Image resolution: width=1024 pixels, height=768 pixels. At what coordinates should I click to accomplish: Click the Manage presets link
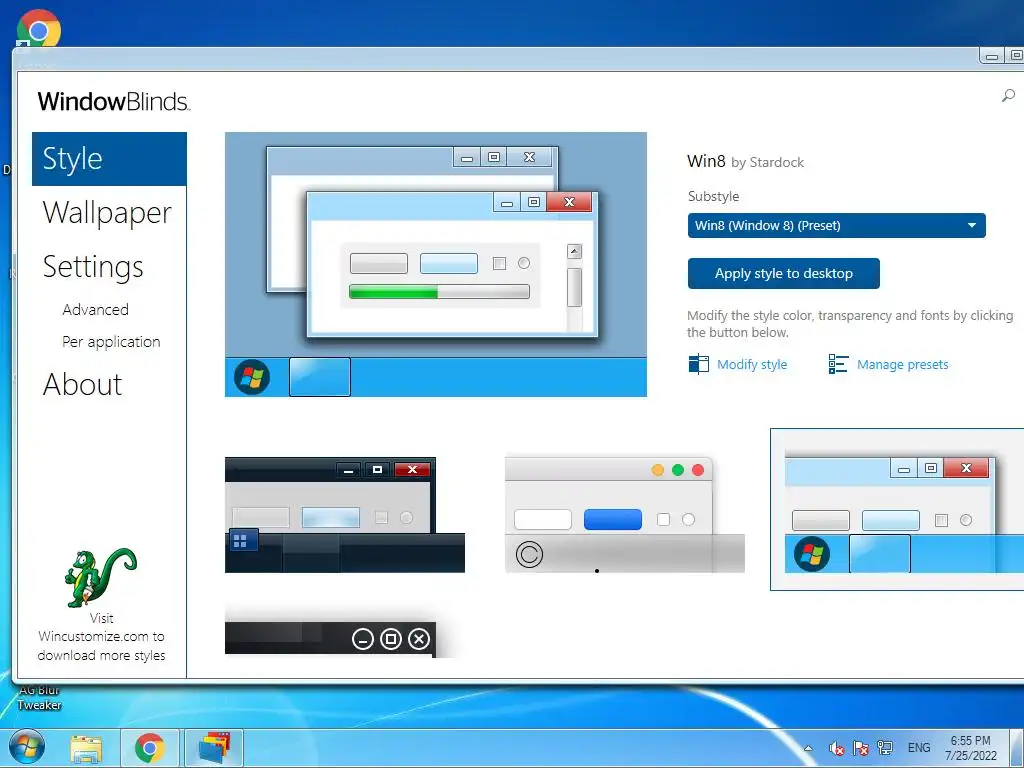[903, 364]
